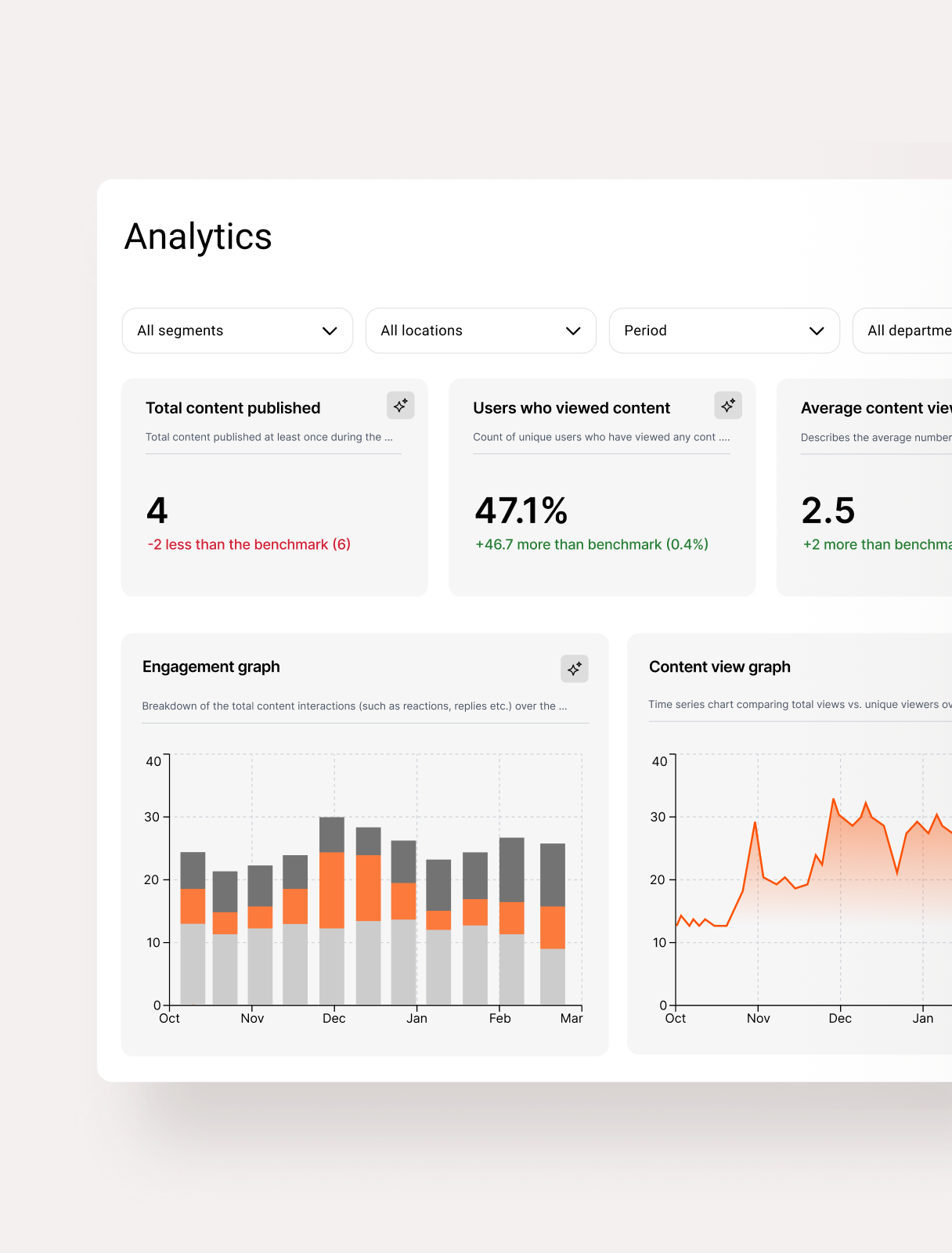Click the Content view graph title
The height and width of the screenshot is (1253, 952).
(x=719, y=666)
